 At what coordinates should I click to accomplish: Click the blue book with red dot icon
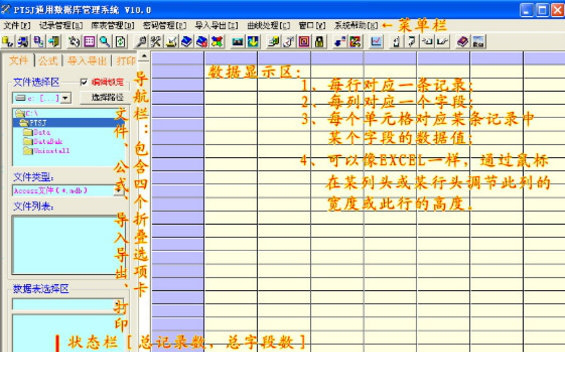(202, 42)
